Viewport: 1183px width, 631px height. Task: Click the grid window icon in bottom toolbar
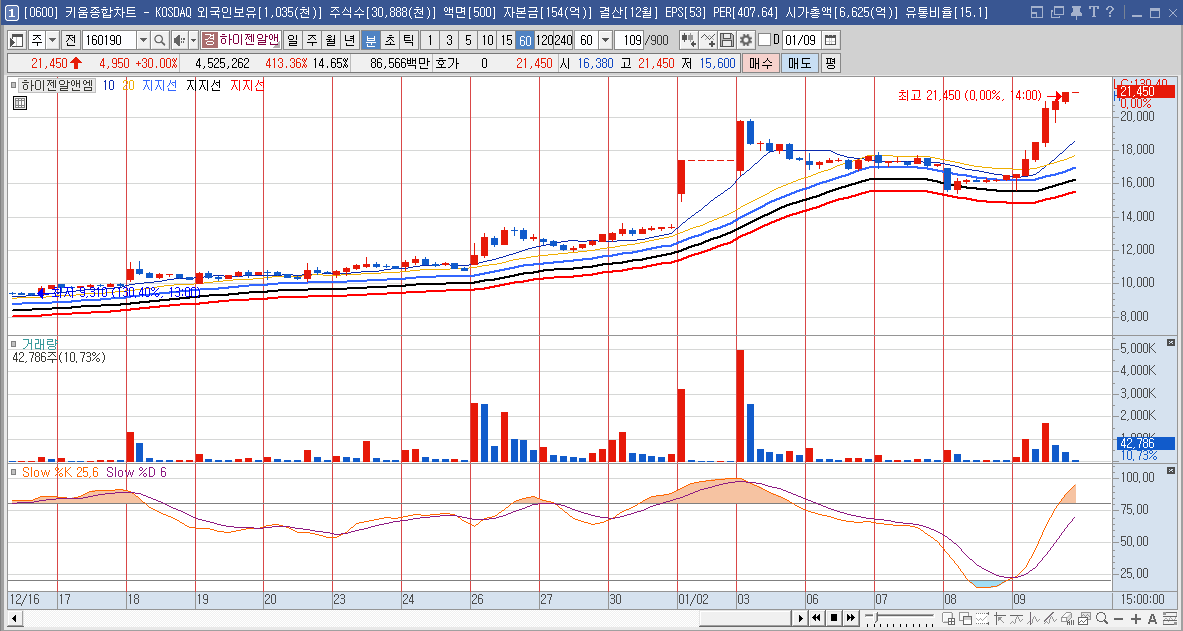pyautogui.click(x=947, y=619)
